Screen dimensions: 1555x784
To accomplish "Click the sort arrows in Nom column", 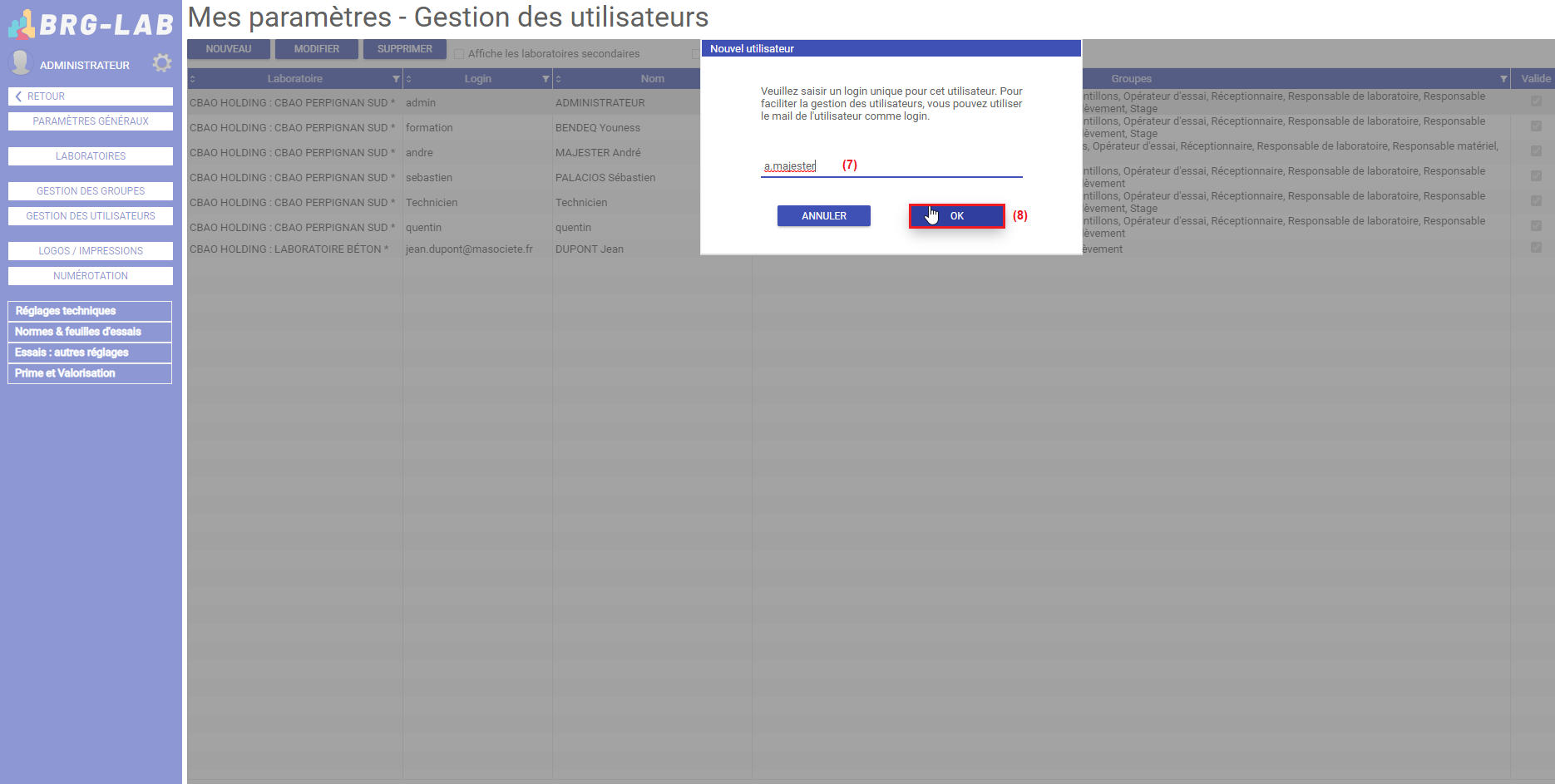I will point(559,79).
